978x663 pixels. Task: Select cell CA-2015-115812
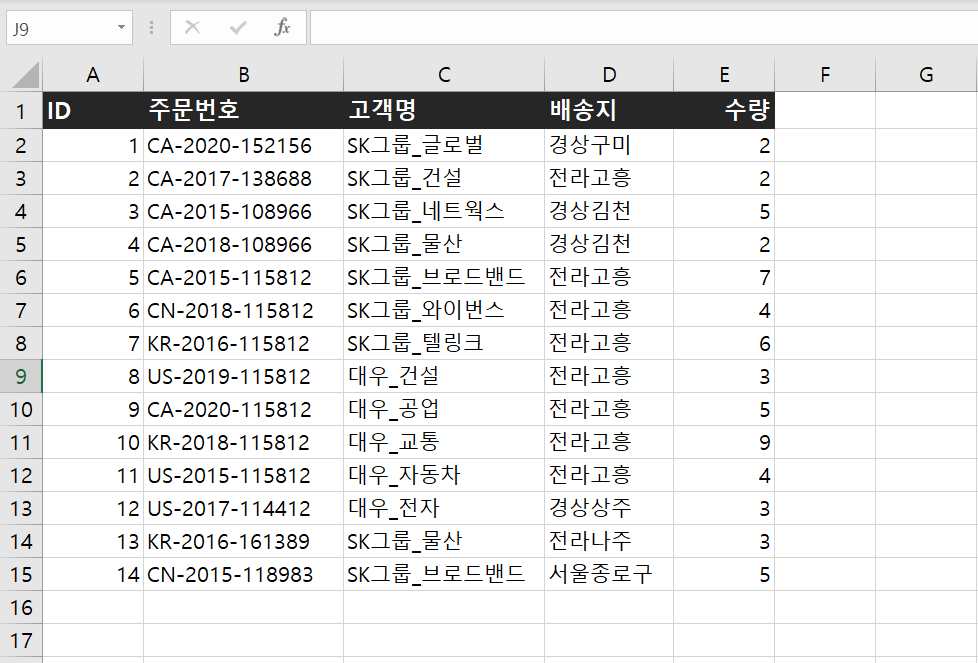pyautogui.click(x=244, y=278)
